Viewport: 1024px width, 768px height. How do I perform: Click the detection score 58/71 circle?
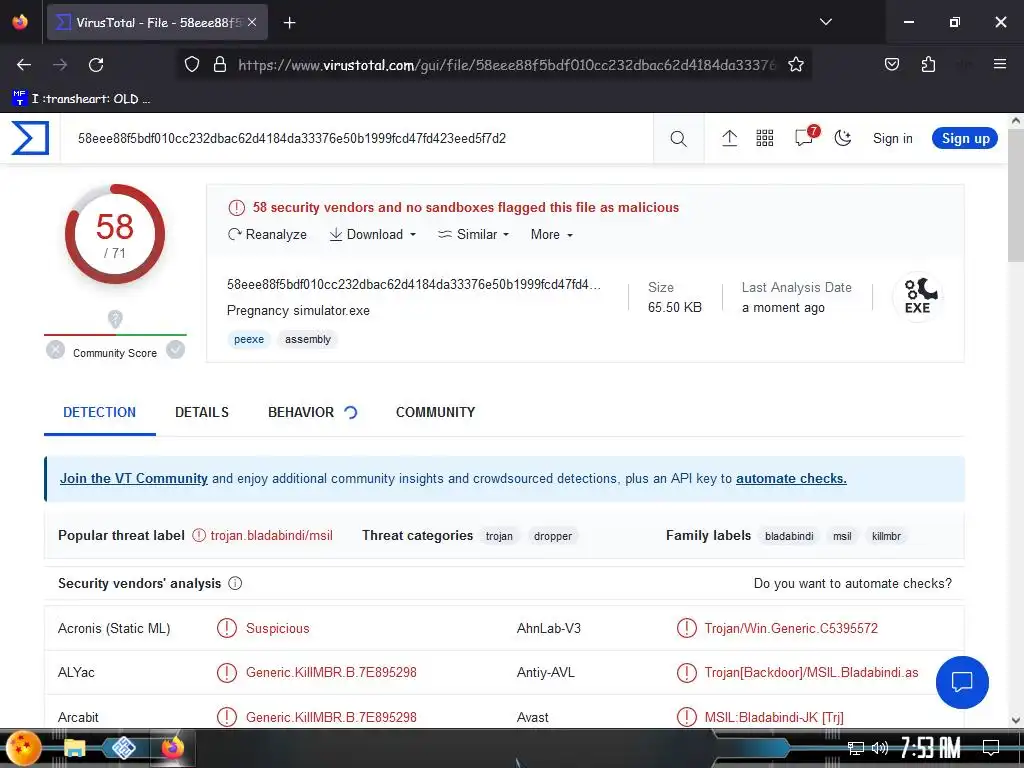tap(115, 234)
